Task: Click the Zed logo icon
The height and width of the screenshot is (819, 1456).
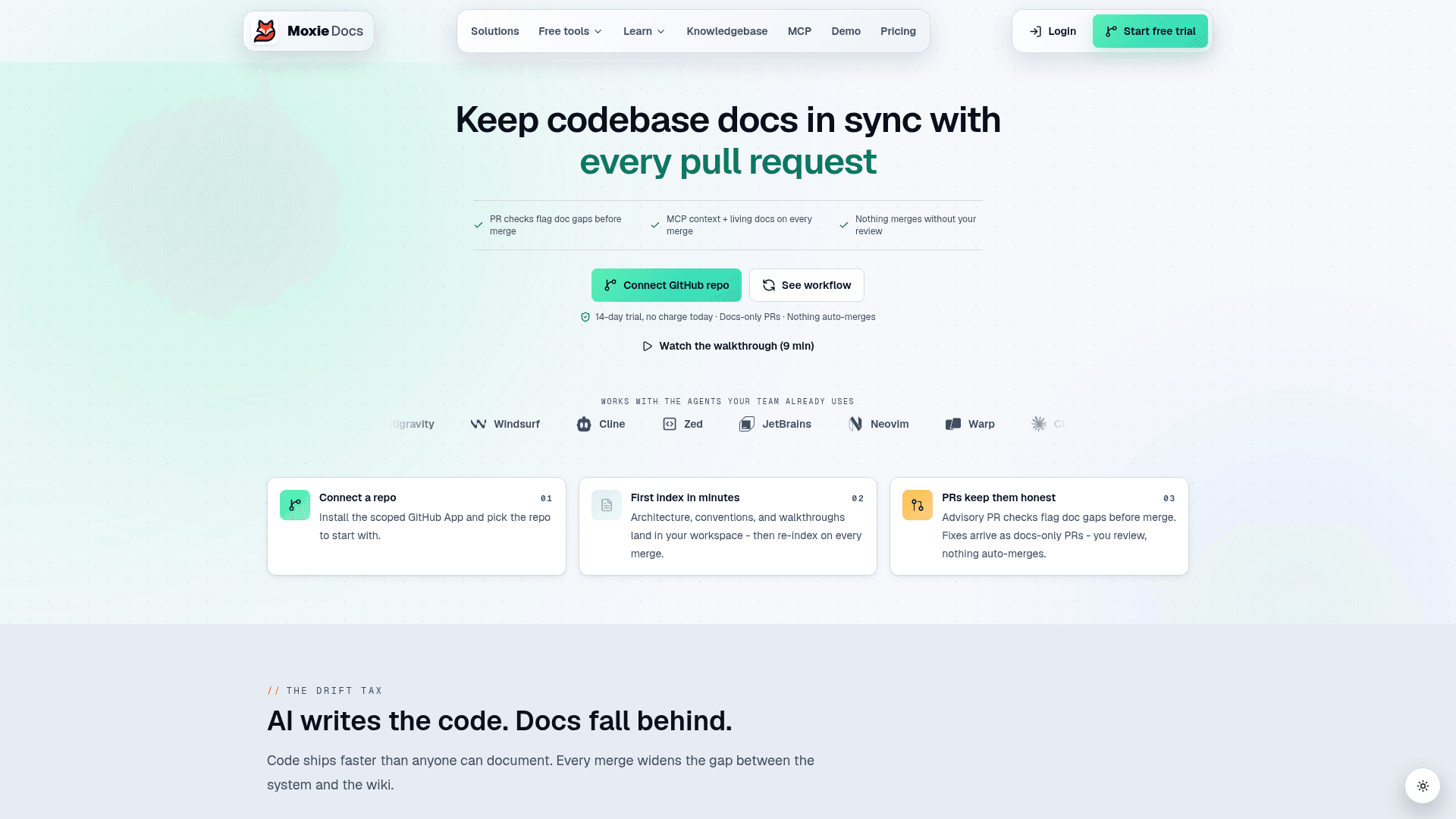Action: 670,424
